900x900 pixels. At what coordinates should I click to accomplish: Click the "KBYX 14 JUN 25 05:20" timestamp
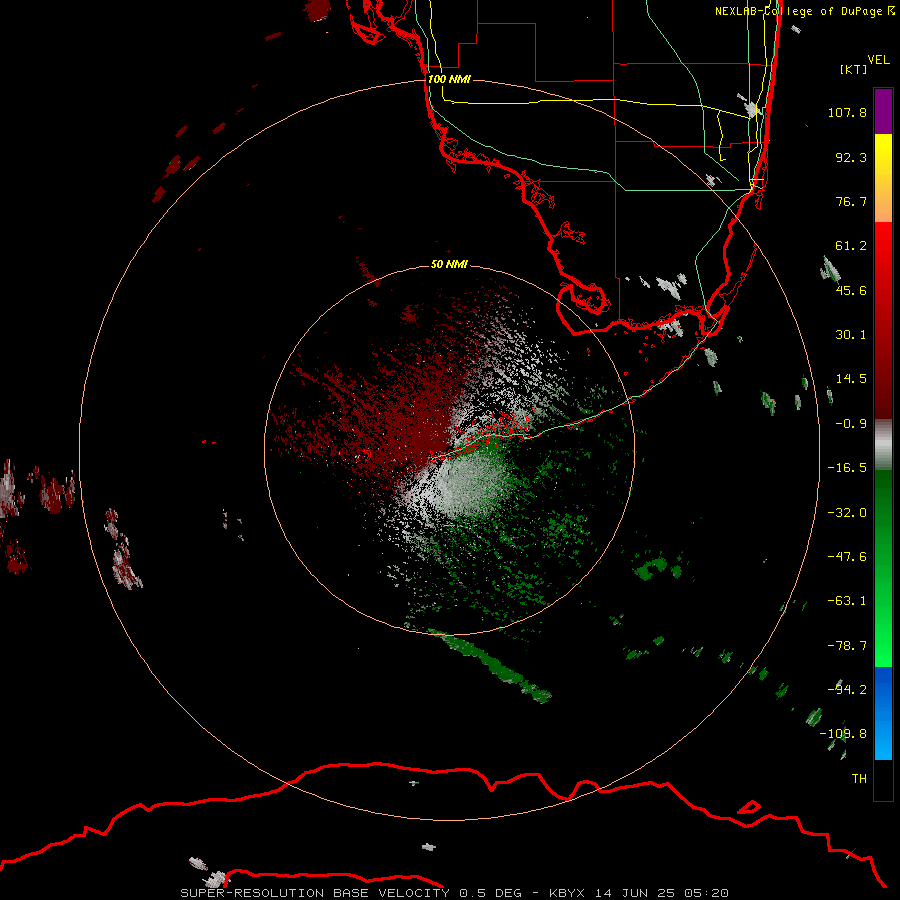tap(639, 893)
